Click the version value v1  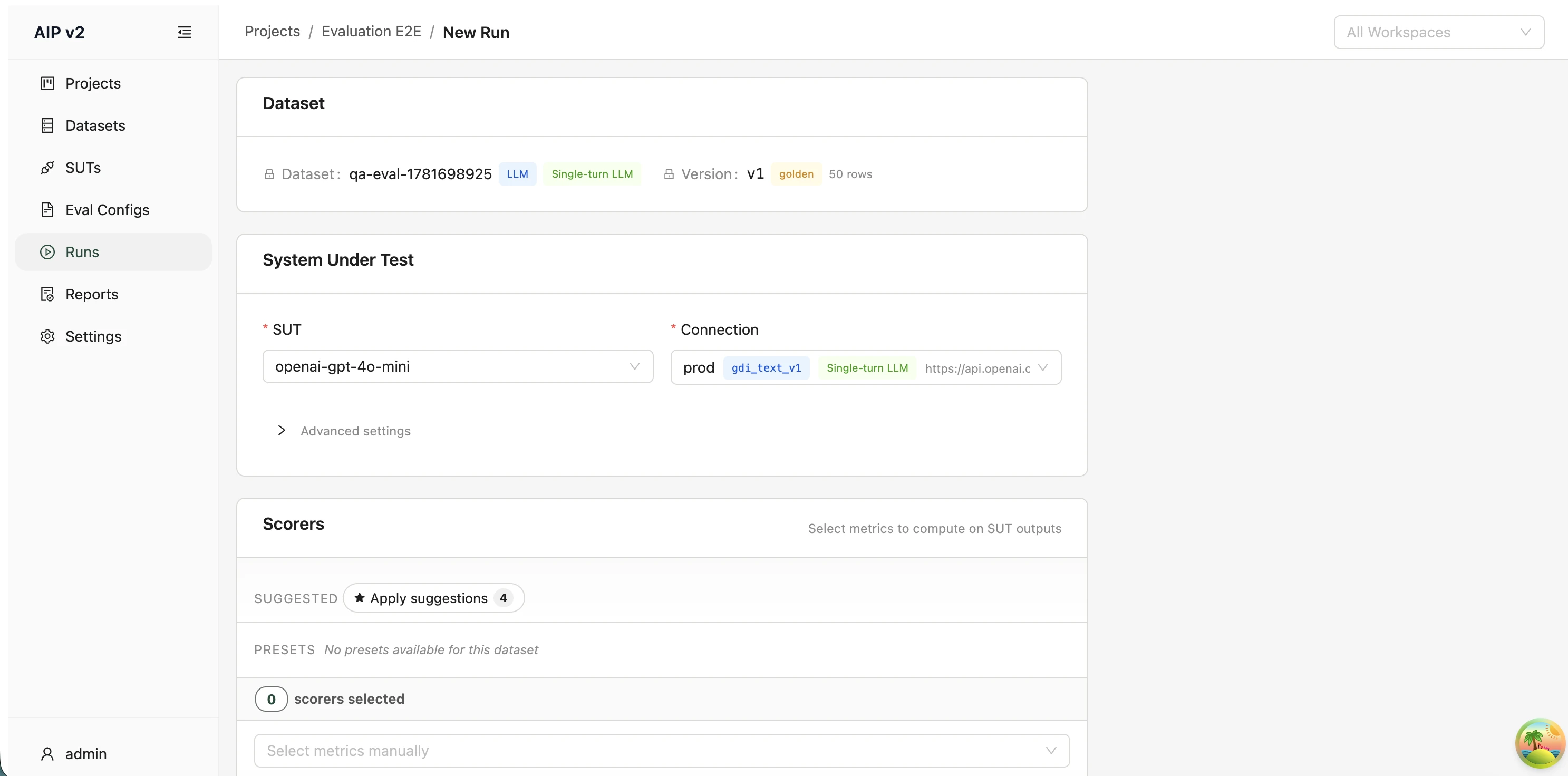[755, 174]
